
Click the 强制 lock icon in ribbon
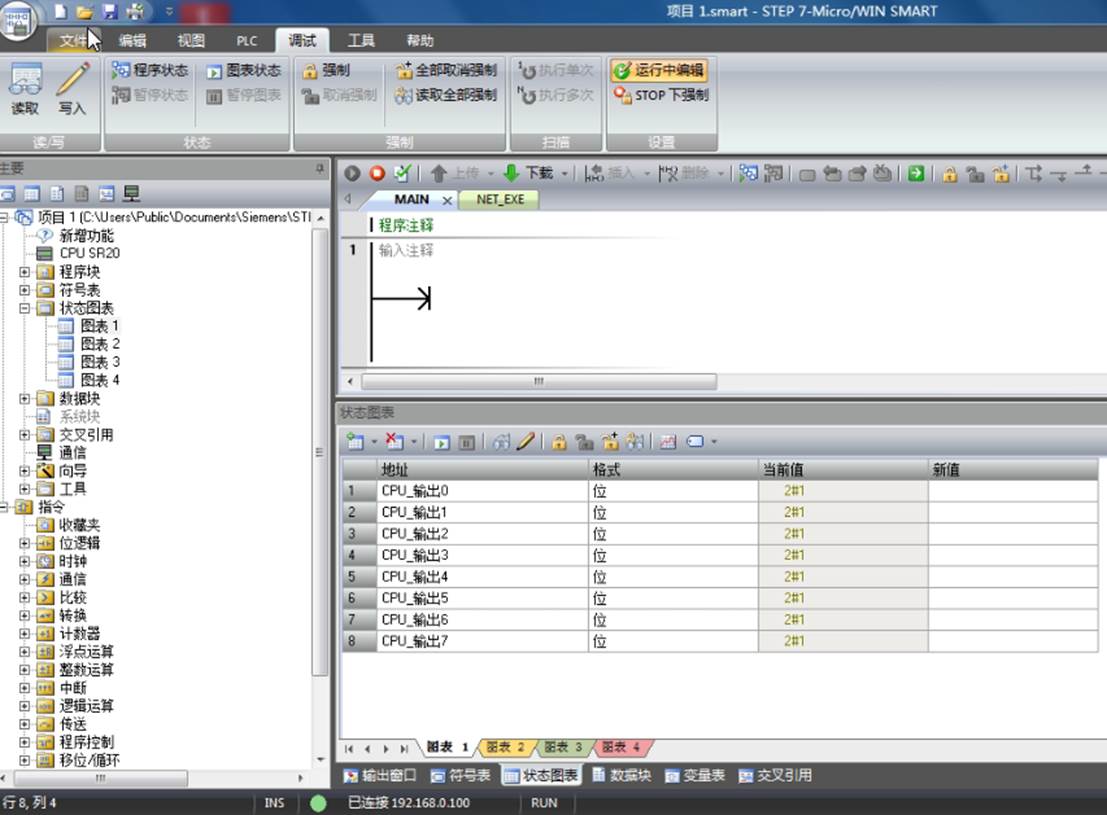[x=325, y=70]
